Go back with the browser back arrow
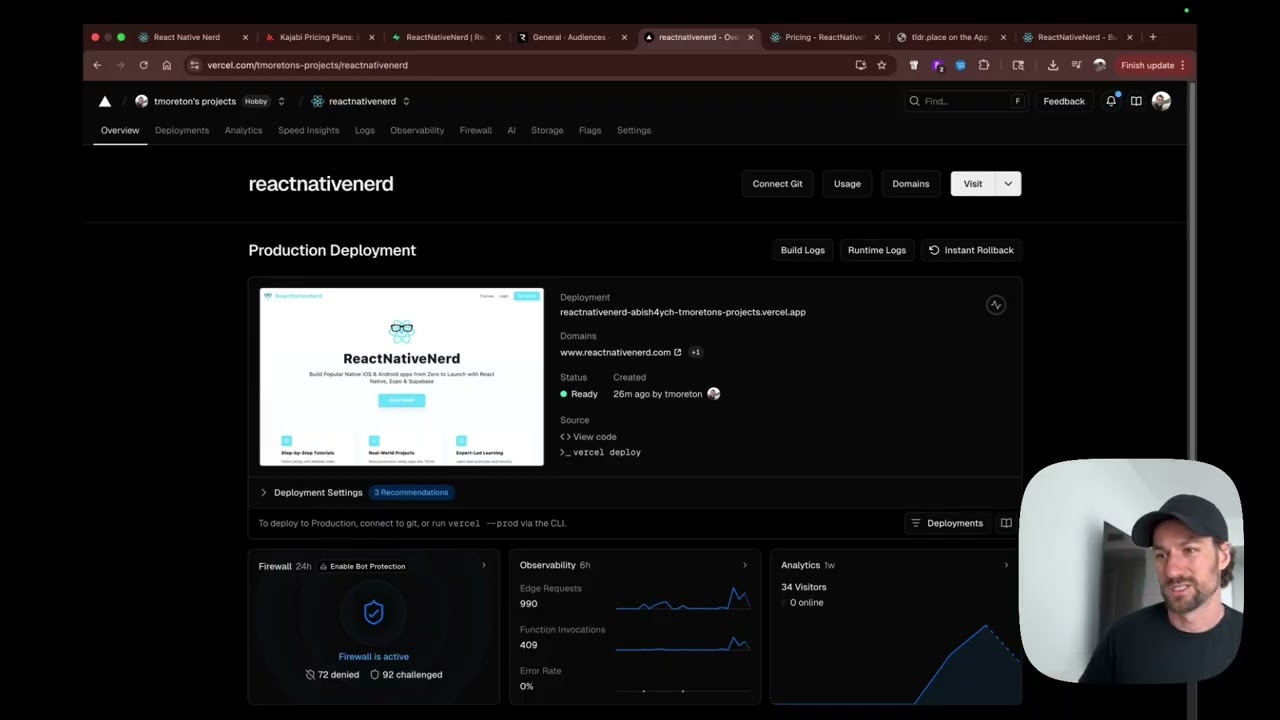Viewport: 1280px width, 720px height. click(x=97, y=65)
